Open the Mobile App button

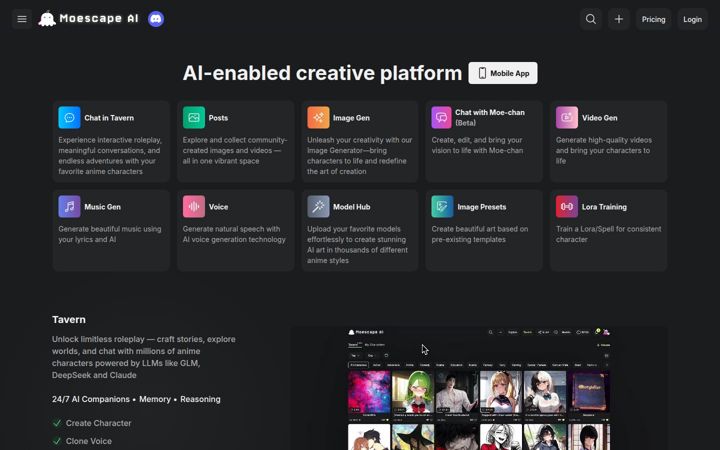point(503,73)
